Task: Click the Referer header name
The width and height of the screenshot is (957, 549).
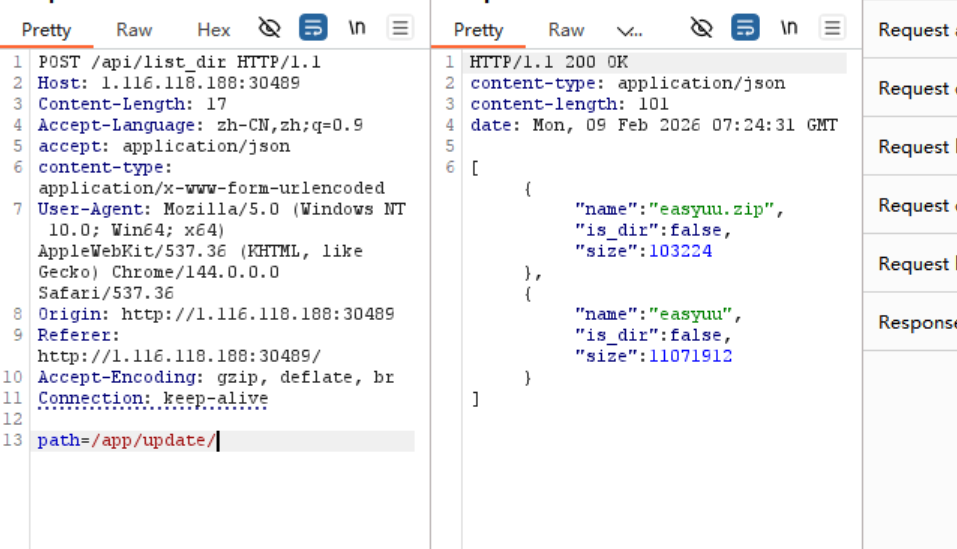Action: click(x=78, y=336)
